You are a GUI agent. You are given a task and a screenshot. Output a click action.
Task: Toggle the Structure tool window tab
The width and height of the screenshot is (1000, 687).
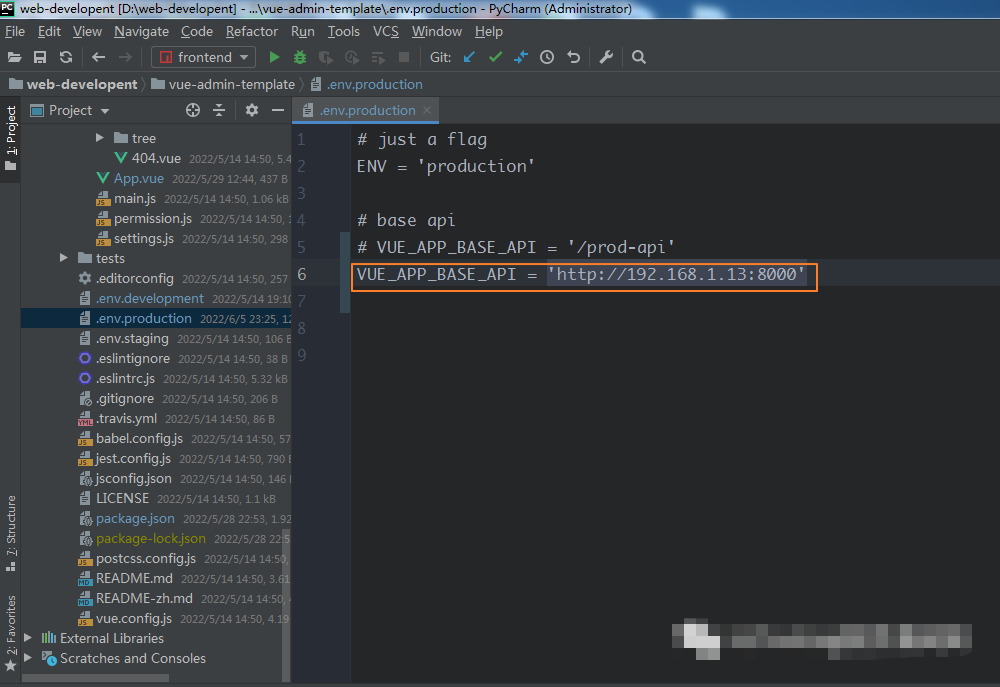tap(10, 533)
